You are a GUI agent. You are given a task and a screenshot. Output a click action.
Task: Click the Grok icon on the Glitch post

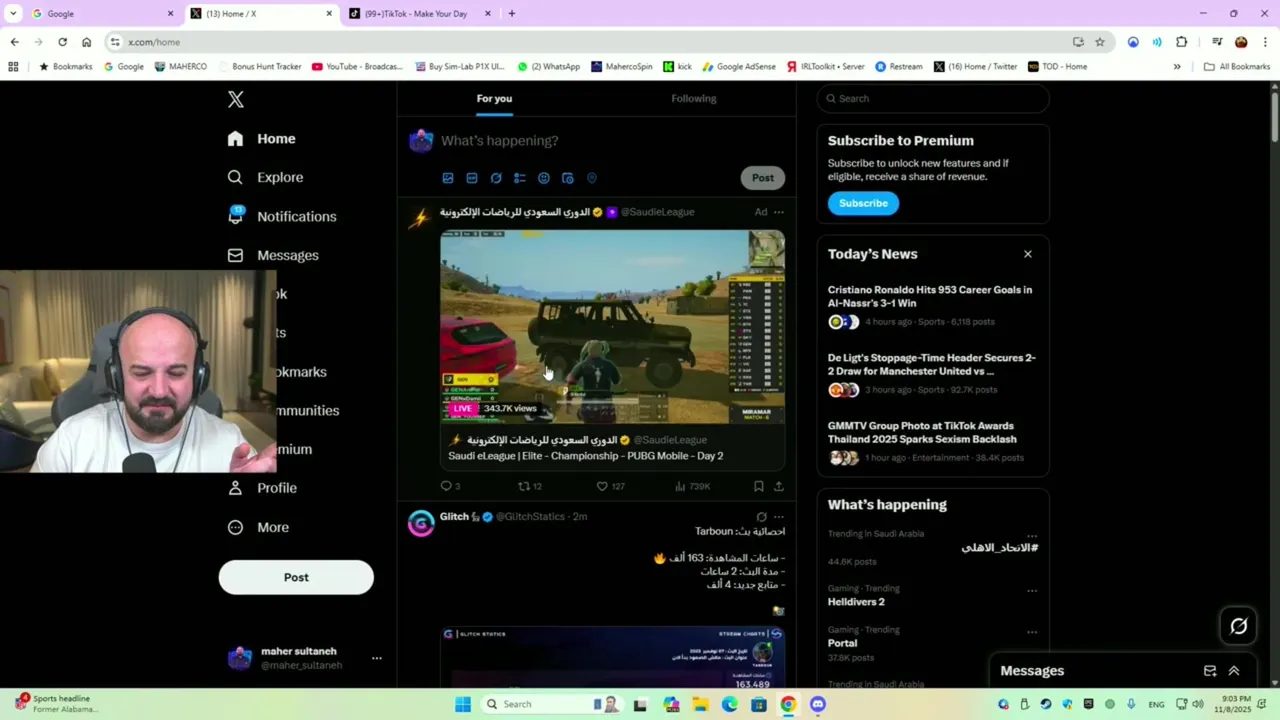[x=761, y=517]
